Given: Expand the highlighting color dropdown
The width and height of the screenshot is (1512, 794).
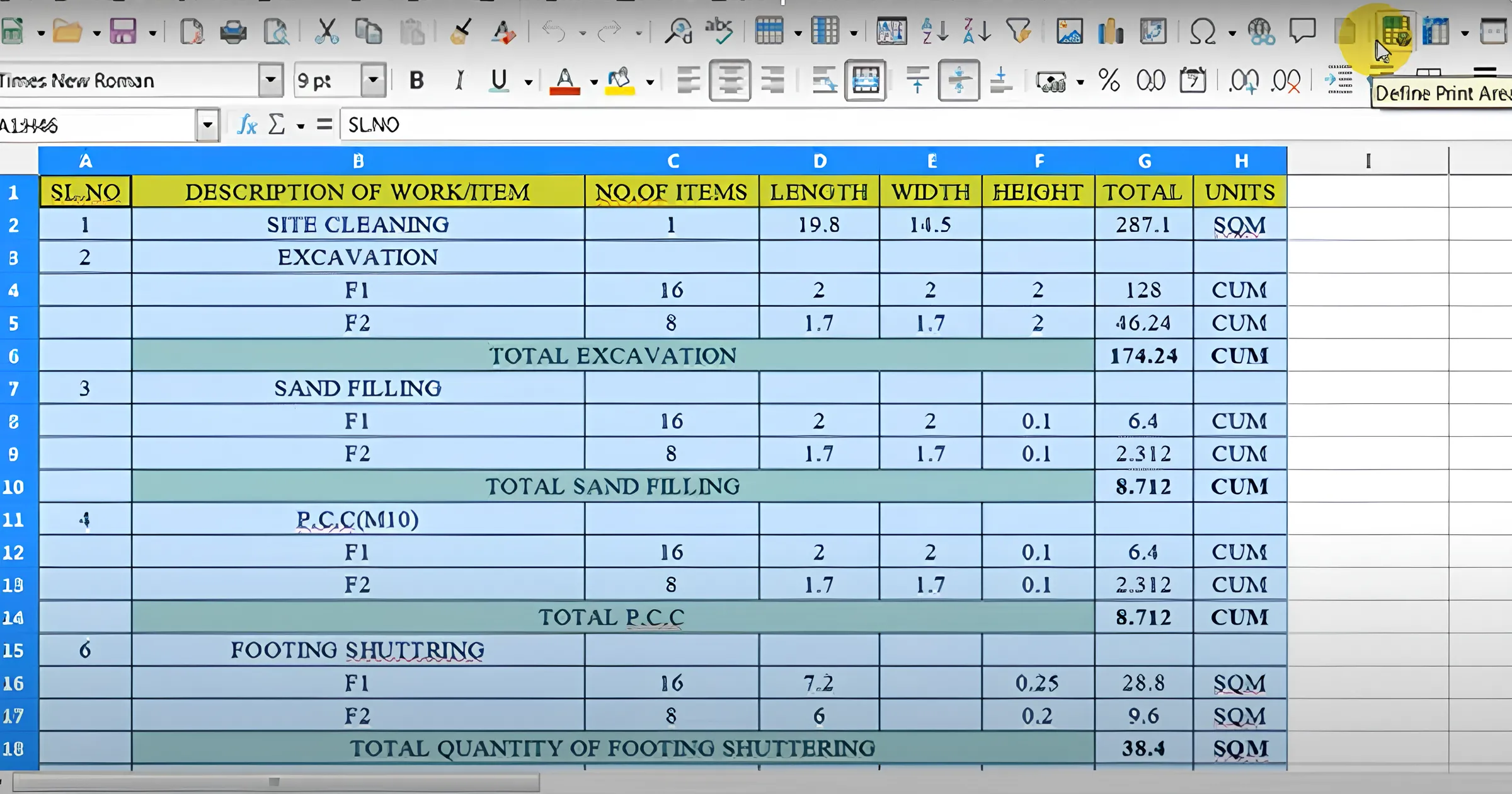Looking at the screenshot, I should pos(649,80).
